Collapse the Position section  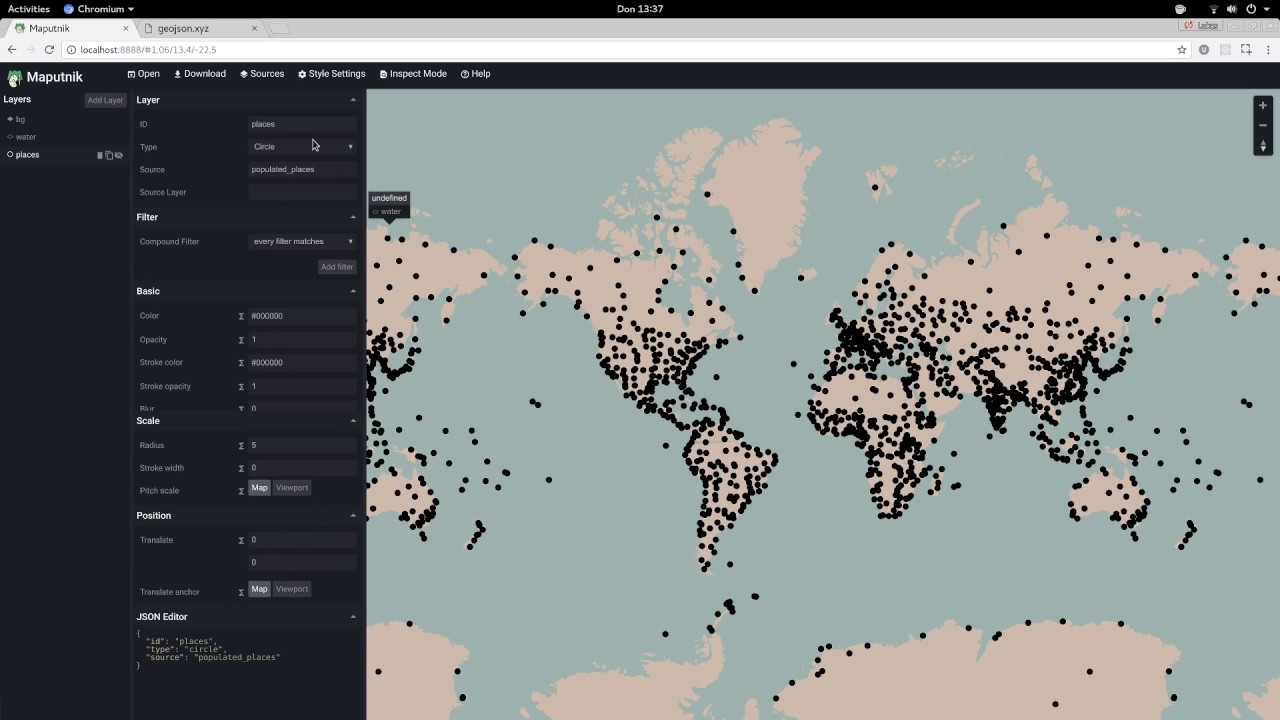[353, 516]
